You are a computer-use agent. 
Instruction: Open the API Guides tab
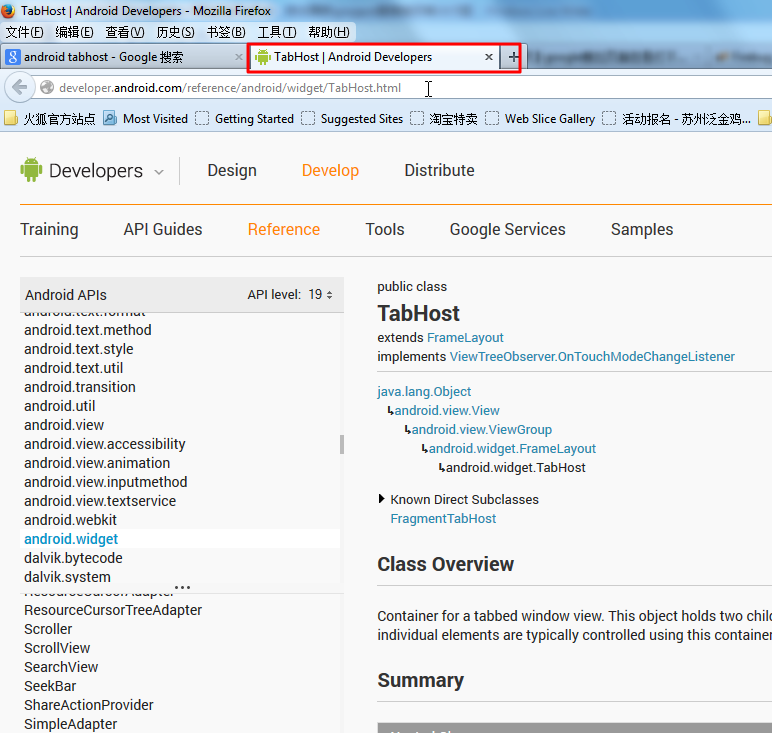[x=163, y=229]
